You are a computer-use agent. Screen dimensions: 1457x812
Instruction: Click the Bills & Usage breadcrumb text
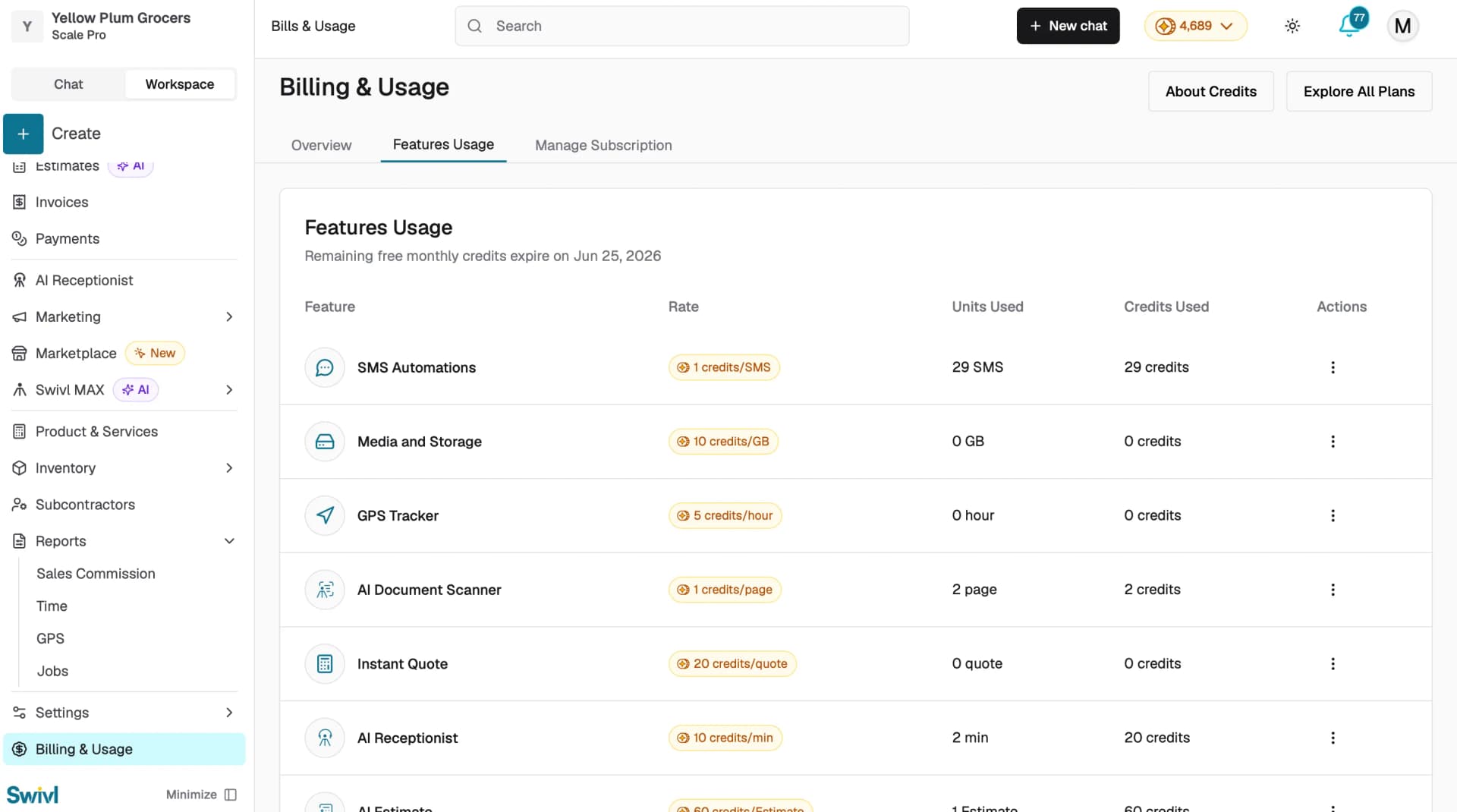pos(313,26)
